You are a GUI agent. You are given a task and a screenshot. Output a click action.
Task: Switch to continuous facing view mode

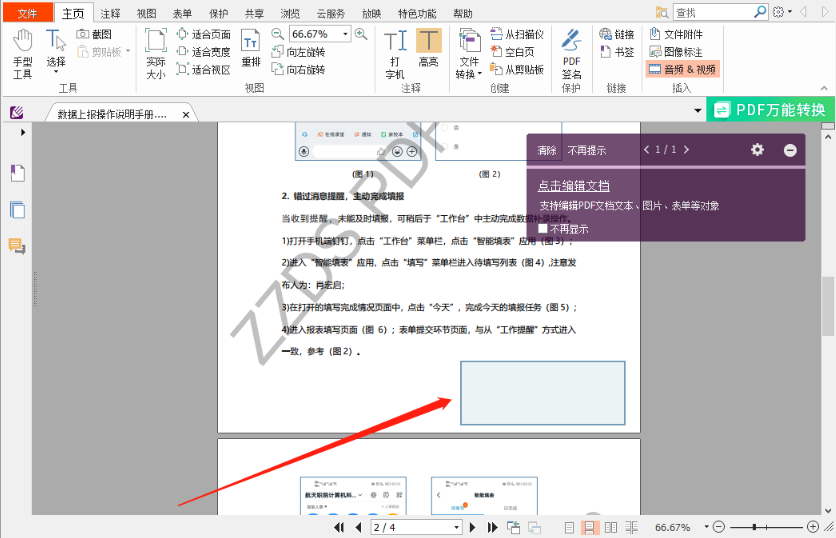(x=632, y=527)
